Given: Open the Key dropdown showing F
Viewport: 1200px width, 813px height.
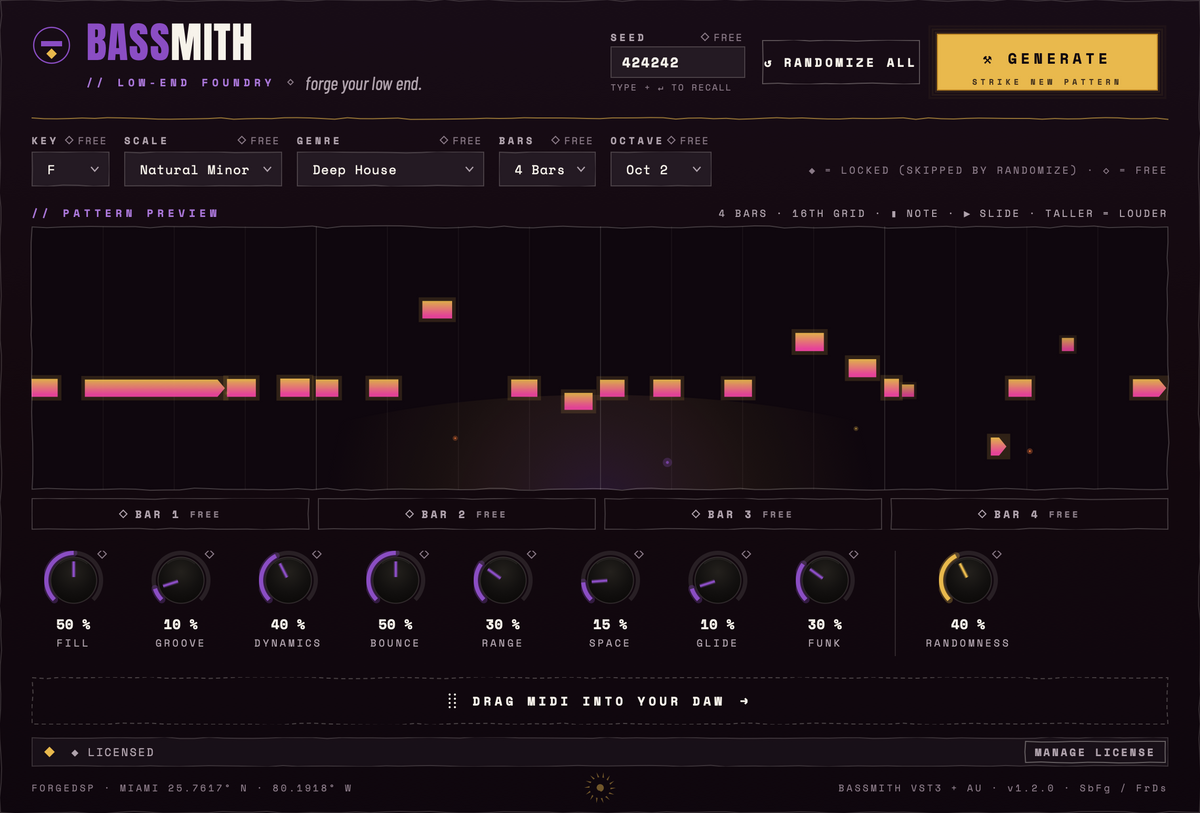Looking at the screenshot, I should [x=70, y=170].
